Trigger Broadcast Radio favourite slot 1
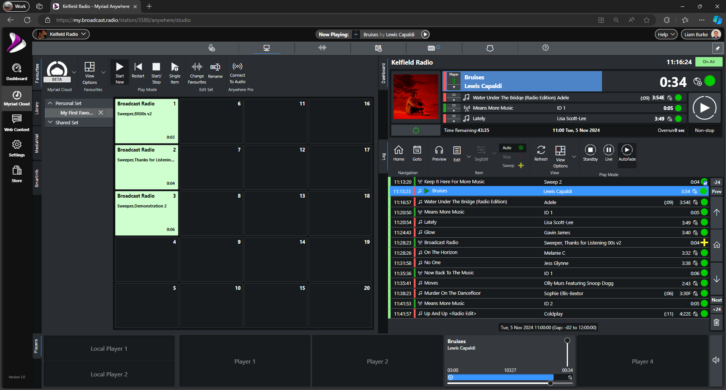726x390 pixels. 146,120
